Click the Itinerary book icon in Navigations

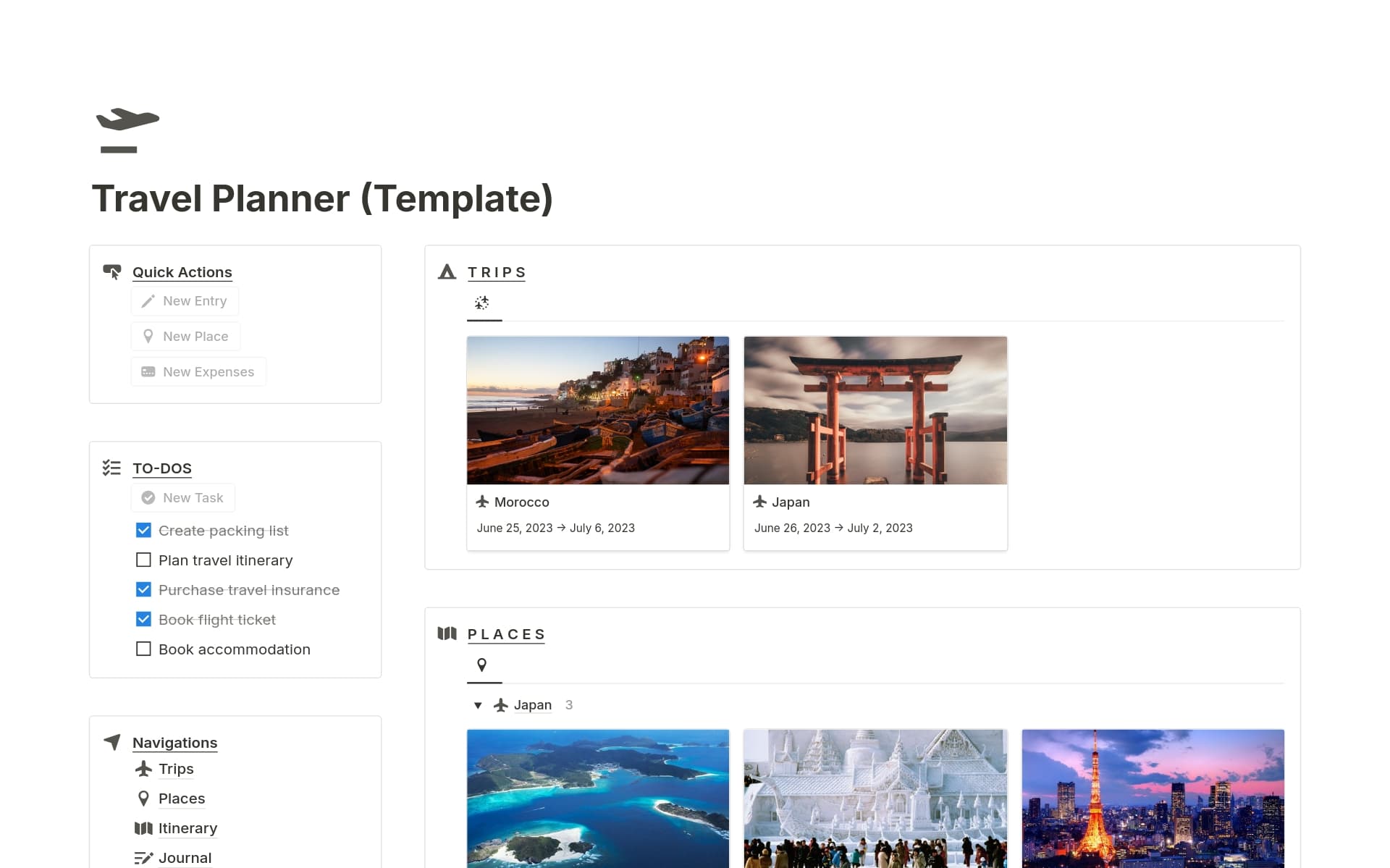[143, 827]
